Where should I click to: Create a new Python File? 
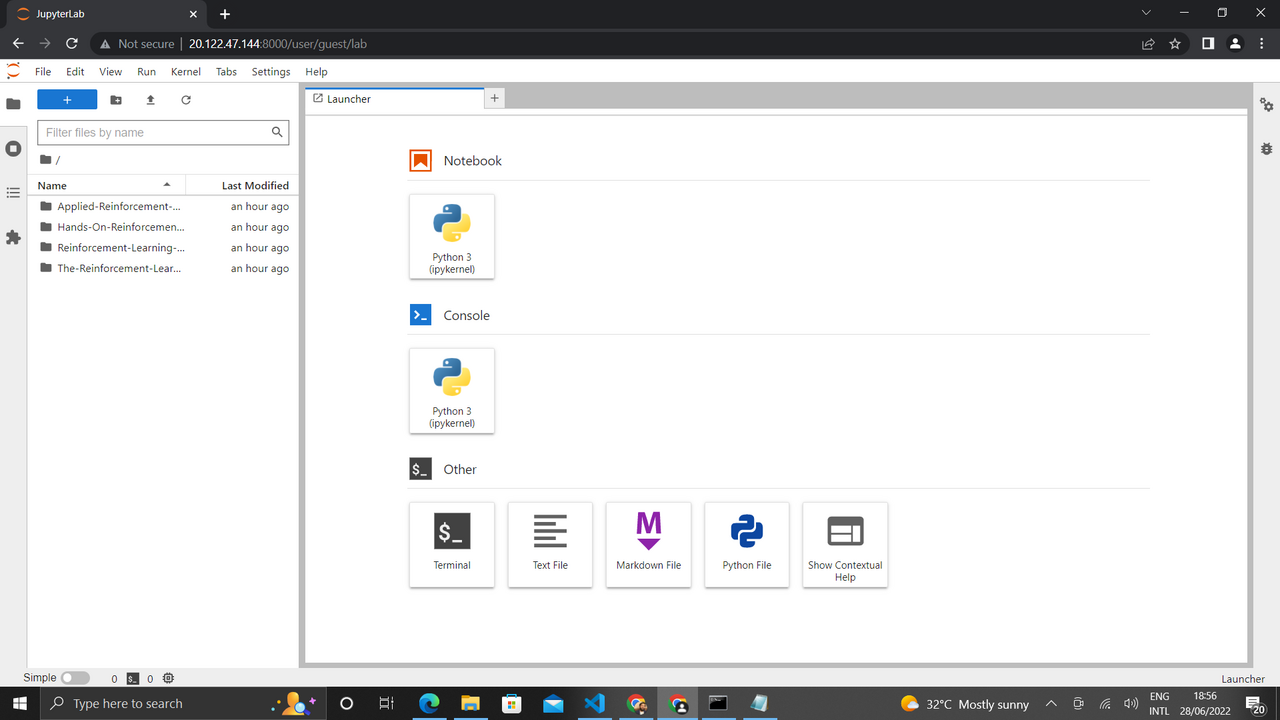coord(747,545)
